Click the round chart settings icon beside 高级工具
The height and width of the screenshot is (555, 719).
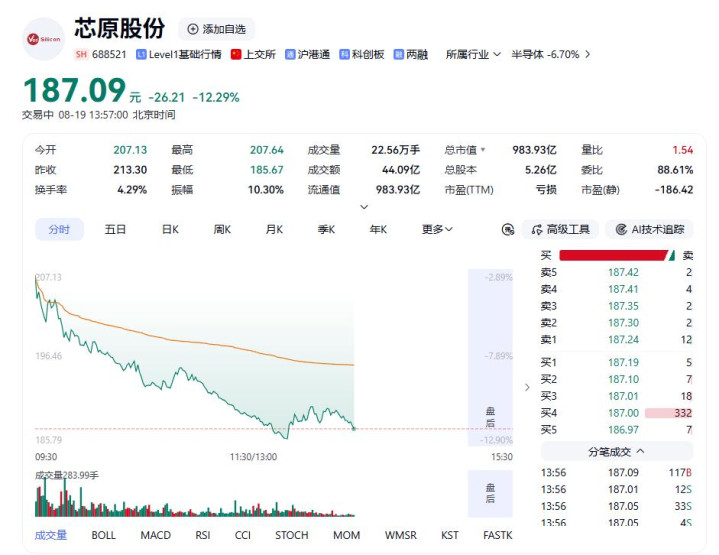point(508,229)
